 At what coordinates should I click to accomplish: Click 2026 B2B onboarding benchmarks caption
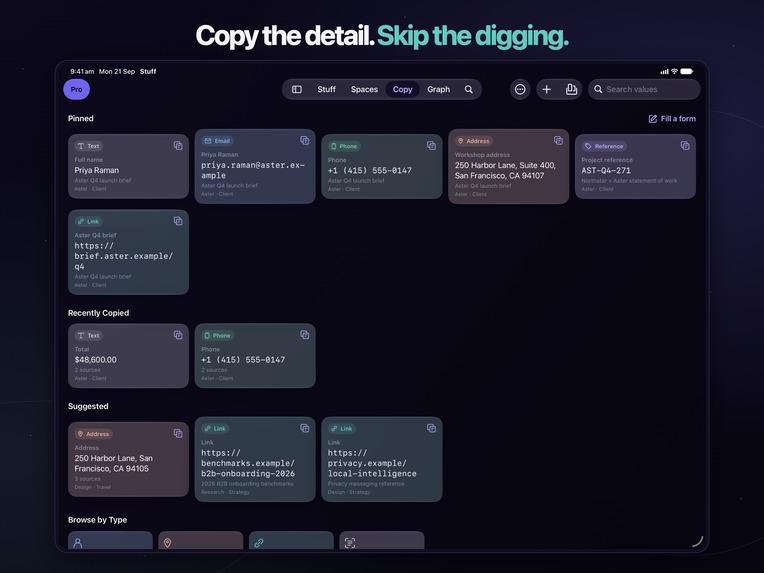click(x=247, y=484)
